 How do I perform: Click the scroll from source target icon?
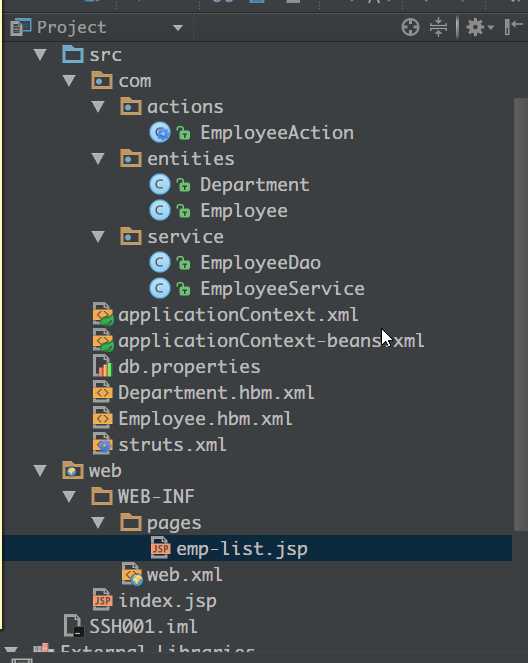pos(410,27)
